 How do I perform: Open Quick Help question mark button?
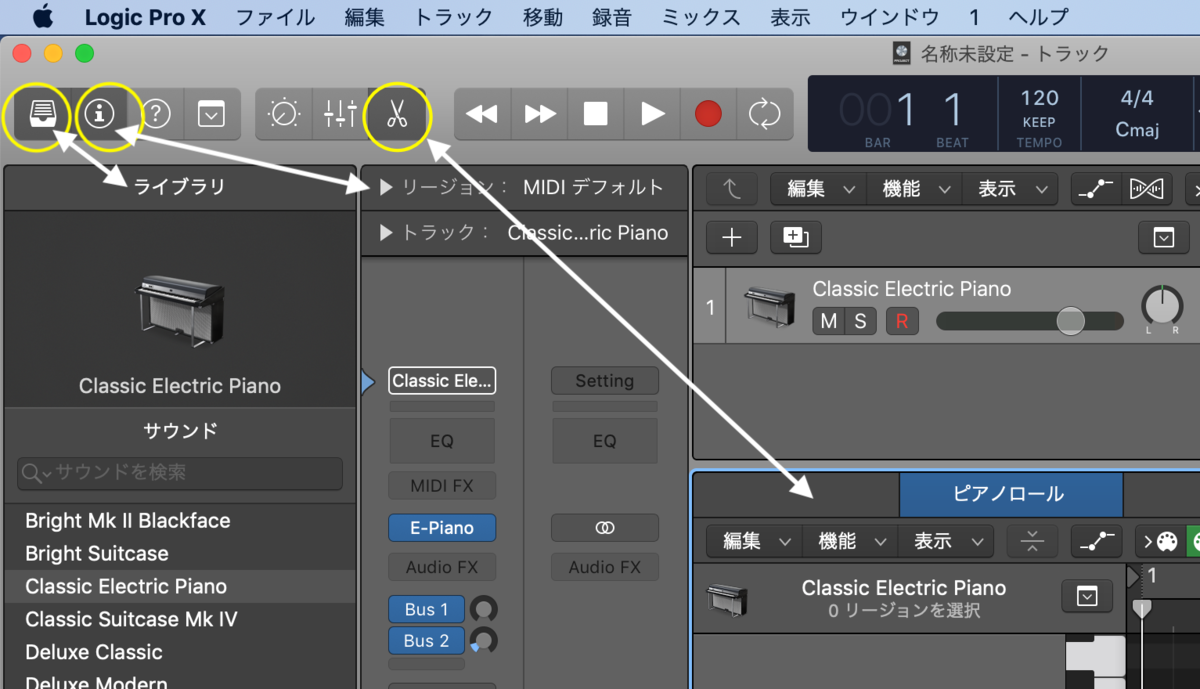[156, 113]
